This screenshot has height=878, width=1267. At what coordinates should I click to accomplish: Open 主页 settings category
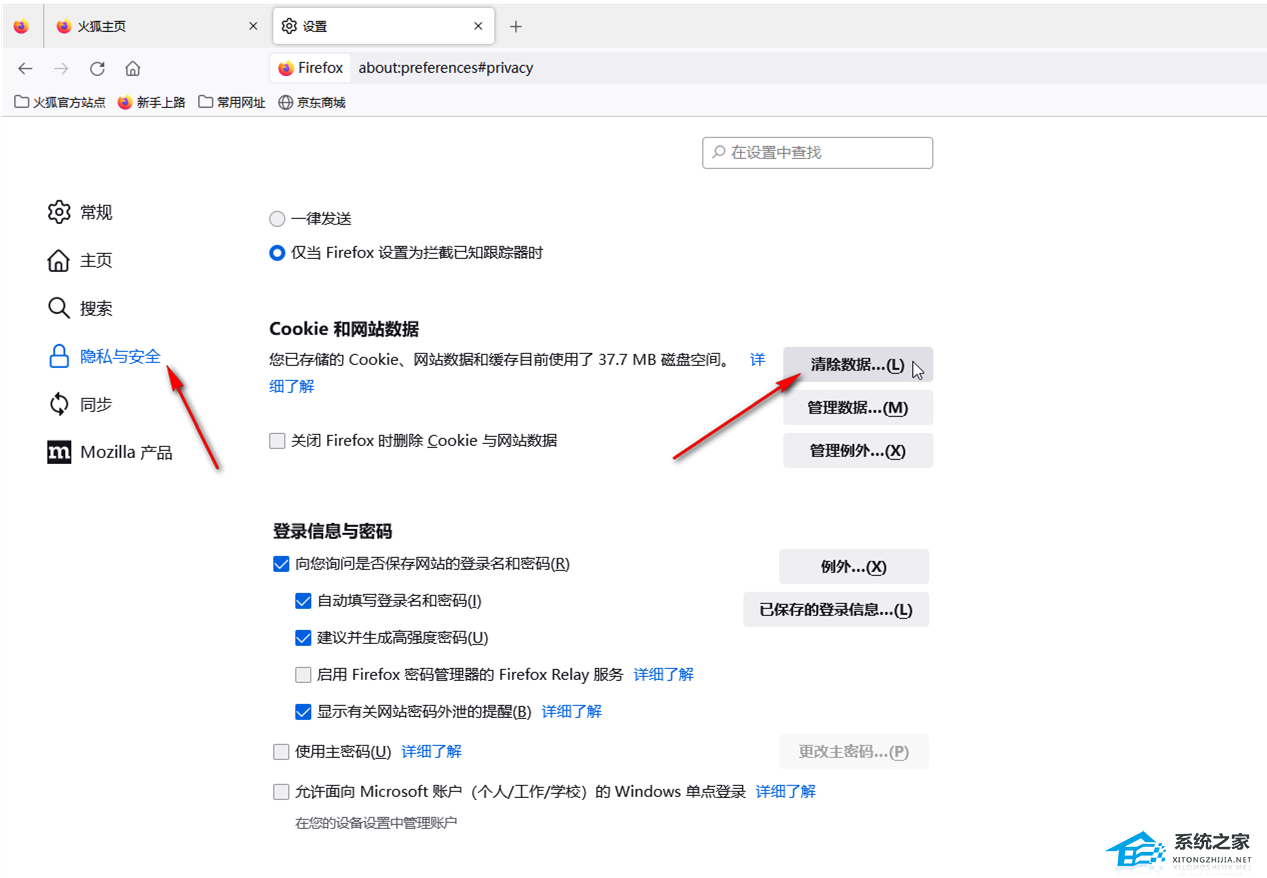point(80,260)
